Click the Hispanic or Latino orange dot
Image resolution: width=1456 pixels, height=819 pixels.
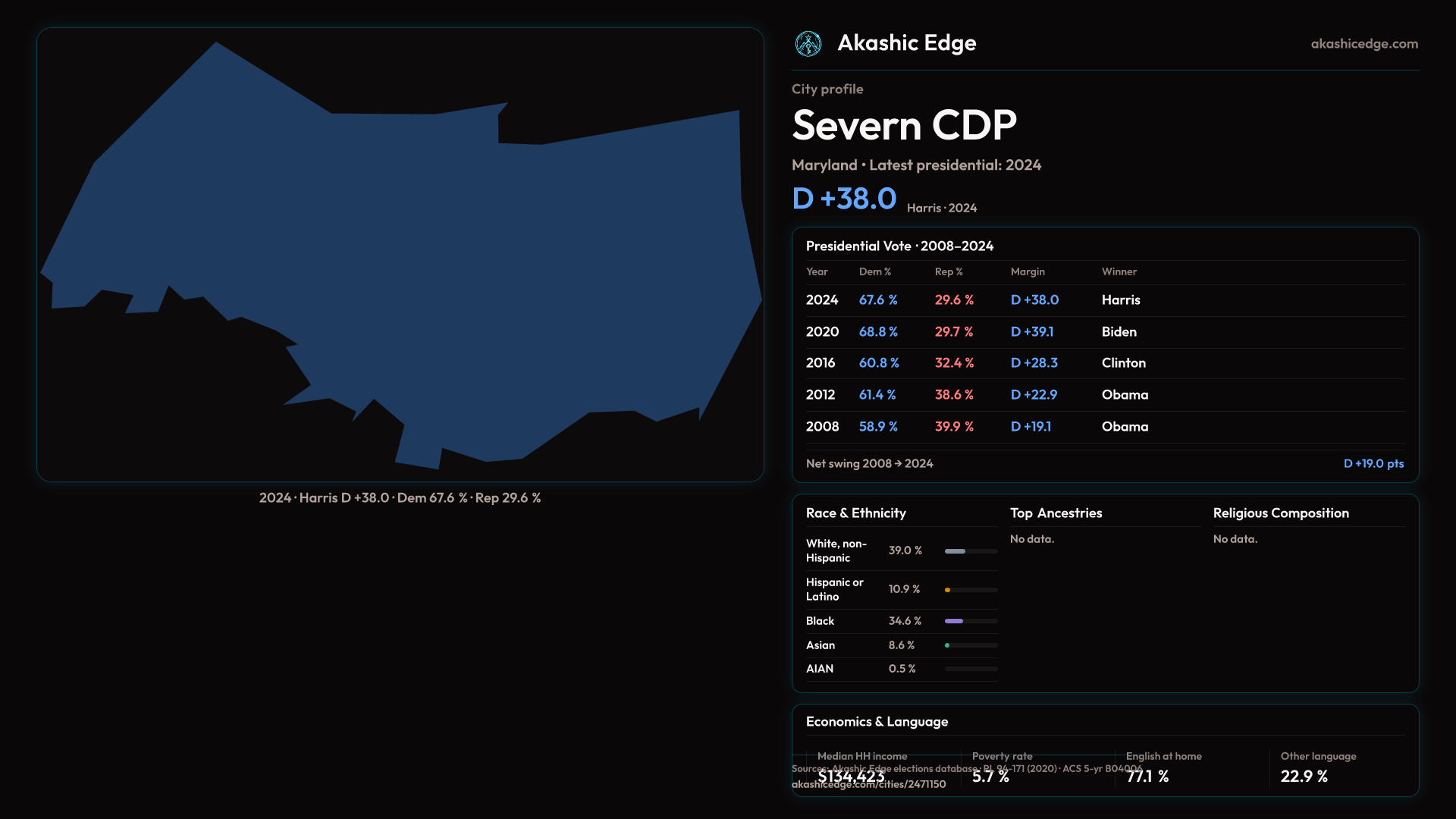tap(947, 590)
